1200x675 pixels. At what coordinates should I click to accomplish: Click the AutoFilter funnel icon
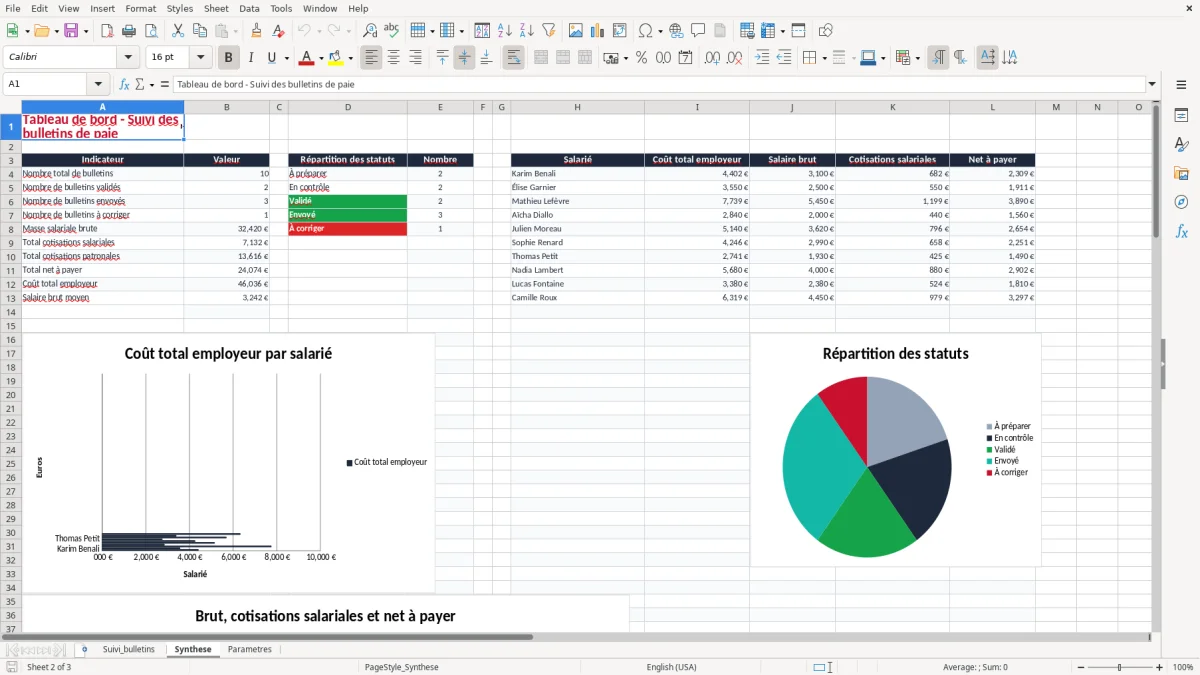coord(549,31)
